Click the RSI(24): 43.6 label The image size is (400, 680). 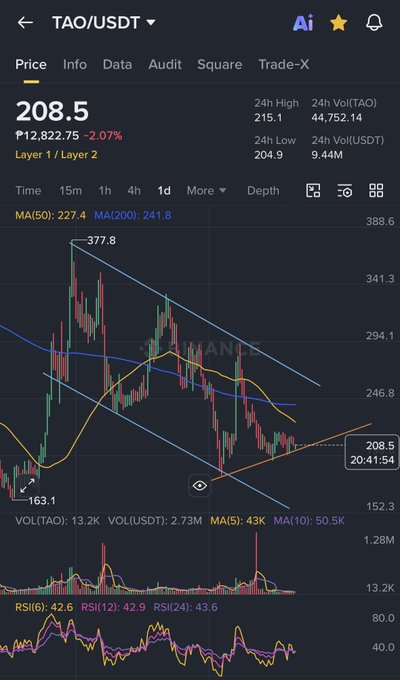[x=185, y=607]
